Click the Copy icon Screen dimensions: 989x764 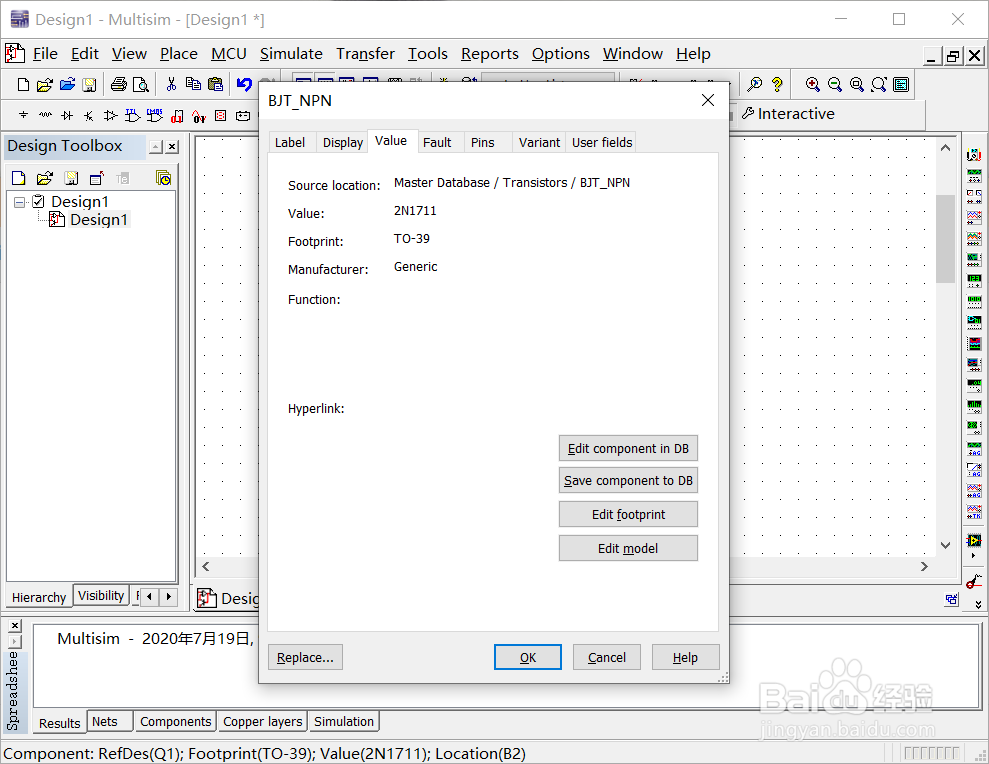193,85
